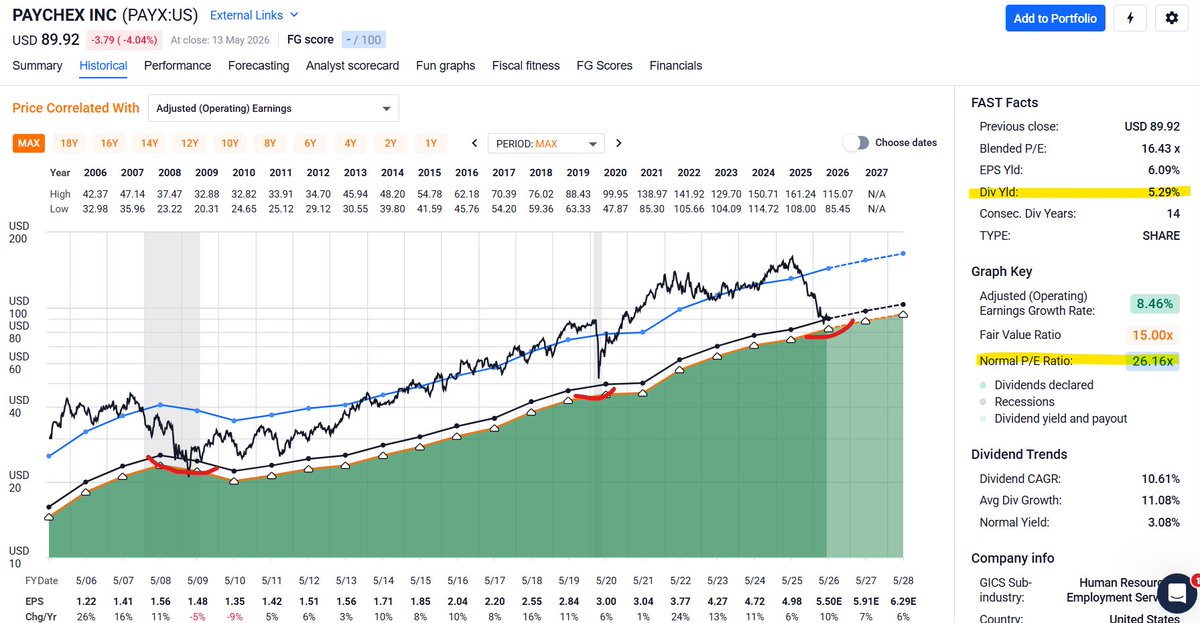This screenshot has width=1200, height=623.
Task: Click the Div Yld 5.29% value
Action: tap(1162, 192)
